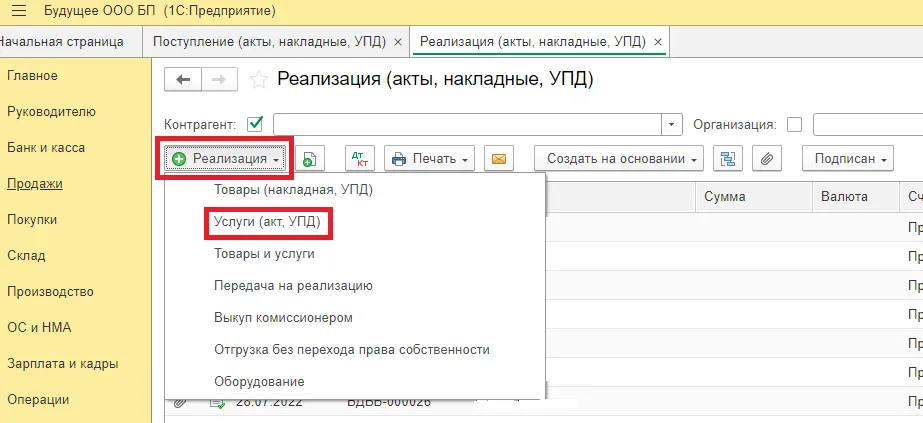Viewport: 923px width, 423px height.
Task: Open Покупки section
Action: [32, 219]
